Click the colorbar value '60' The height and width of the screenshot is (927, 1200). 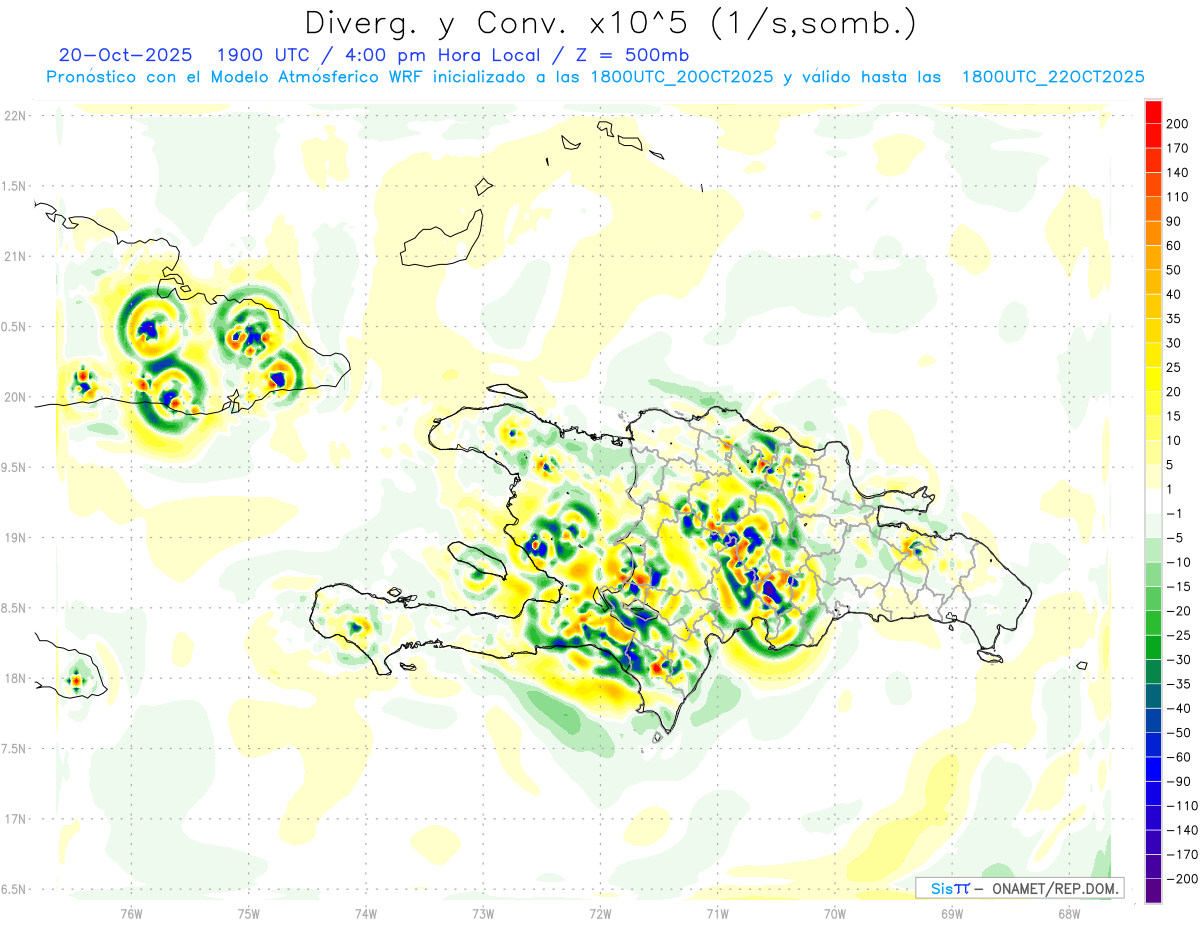pos(1175,246)
